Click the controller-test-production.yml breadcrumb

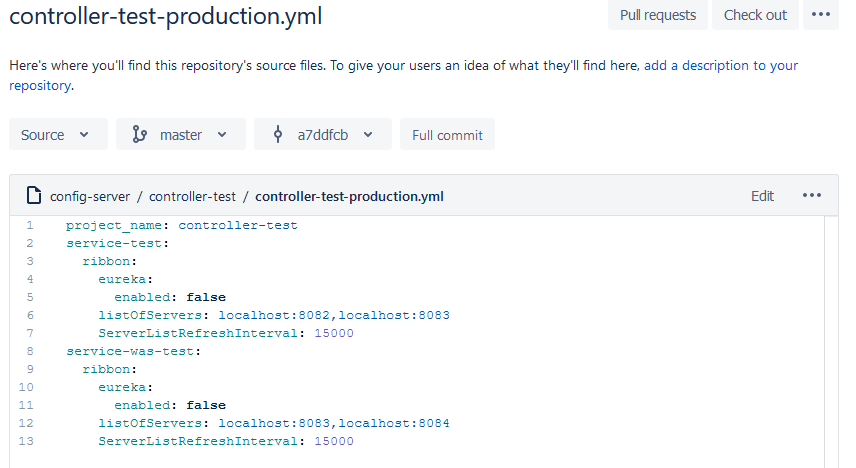pos(349,196)
